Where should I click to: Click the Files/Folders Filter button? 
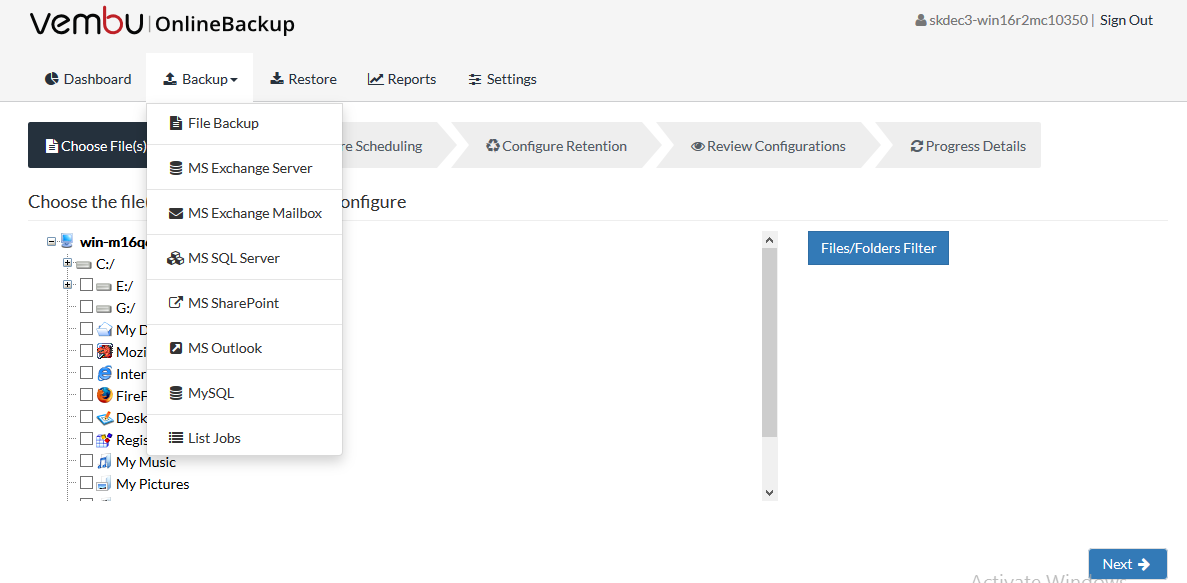(x=878, y=248)
